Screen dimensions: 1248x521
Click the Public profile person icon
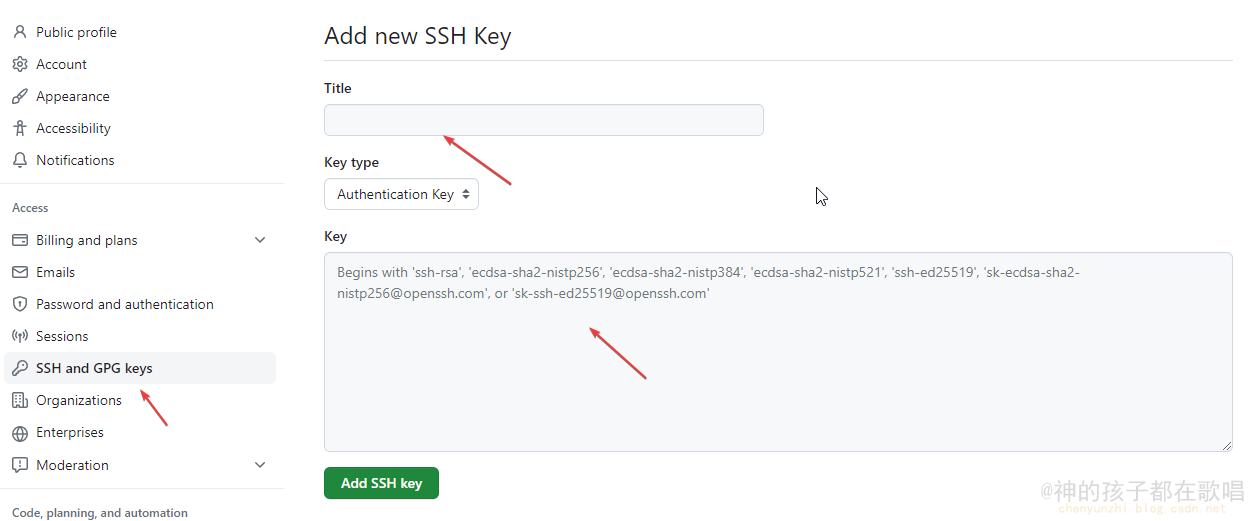click(x=19, y=32)
